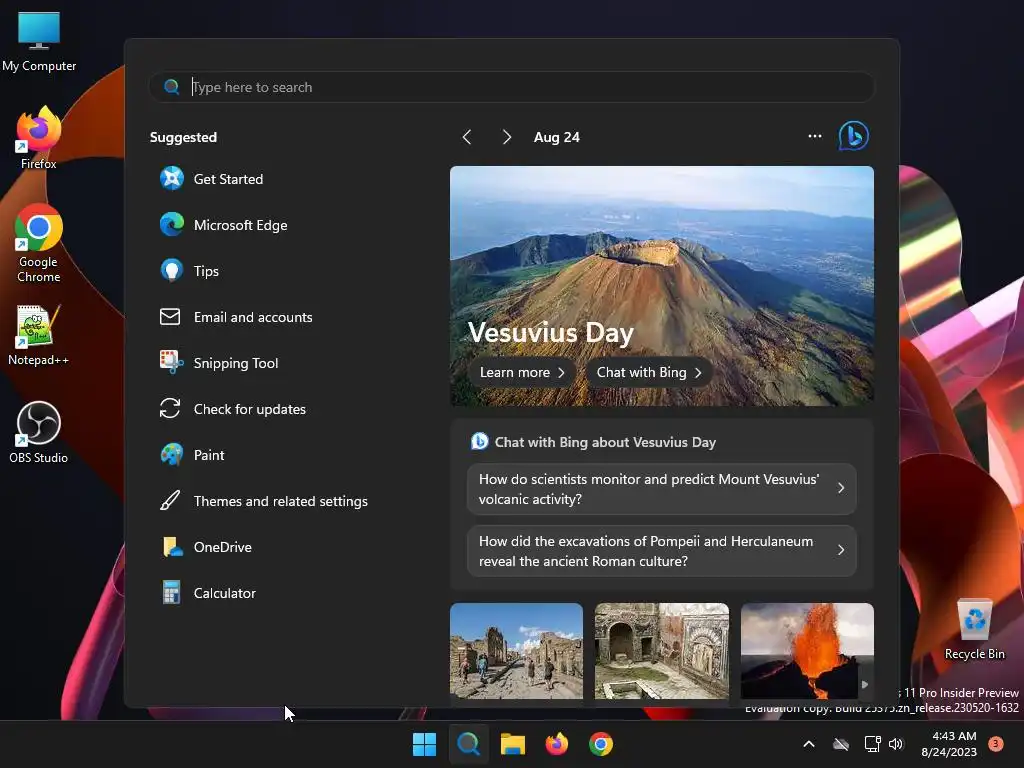The image size is (1024, 768).
Task: Select the Notepad++ desktop shortcut
Action: point(39,336)
